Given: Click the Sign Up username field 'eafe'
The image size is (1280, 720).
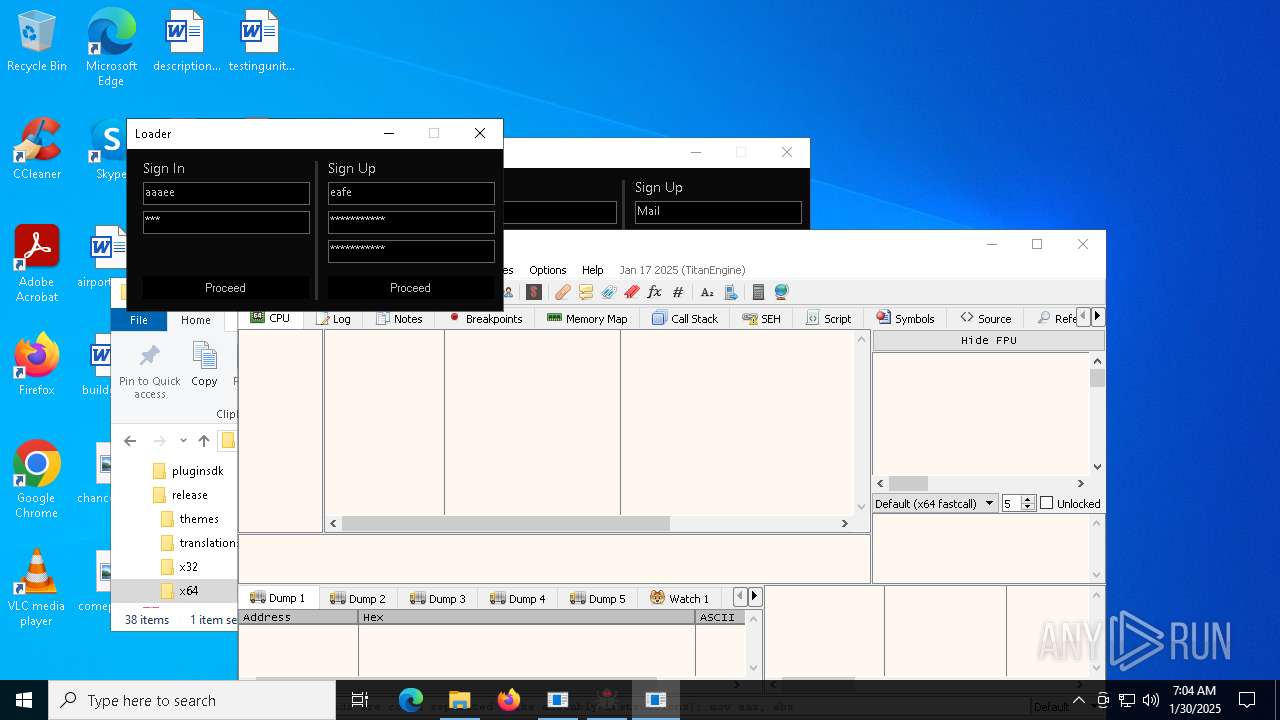Looking at the screenshot, I should pos(411,193).
